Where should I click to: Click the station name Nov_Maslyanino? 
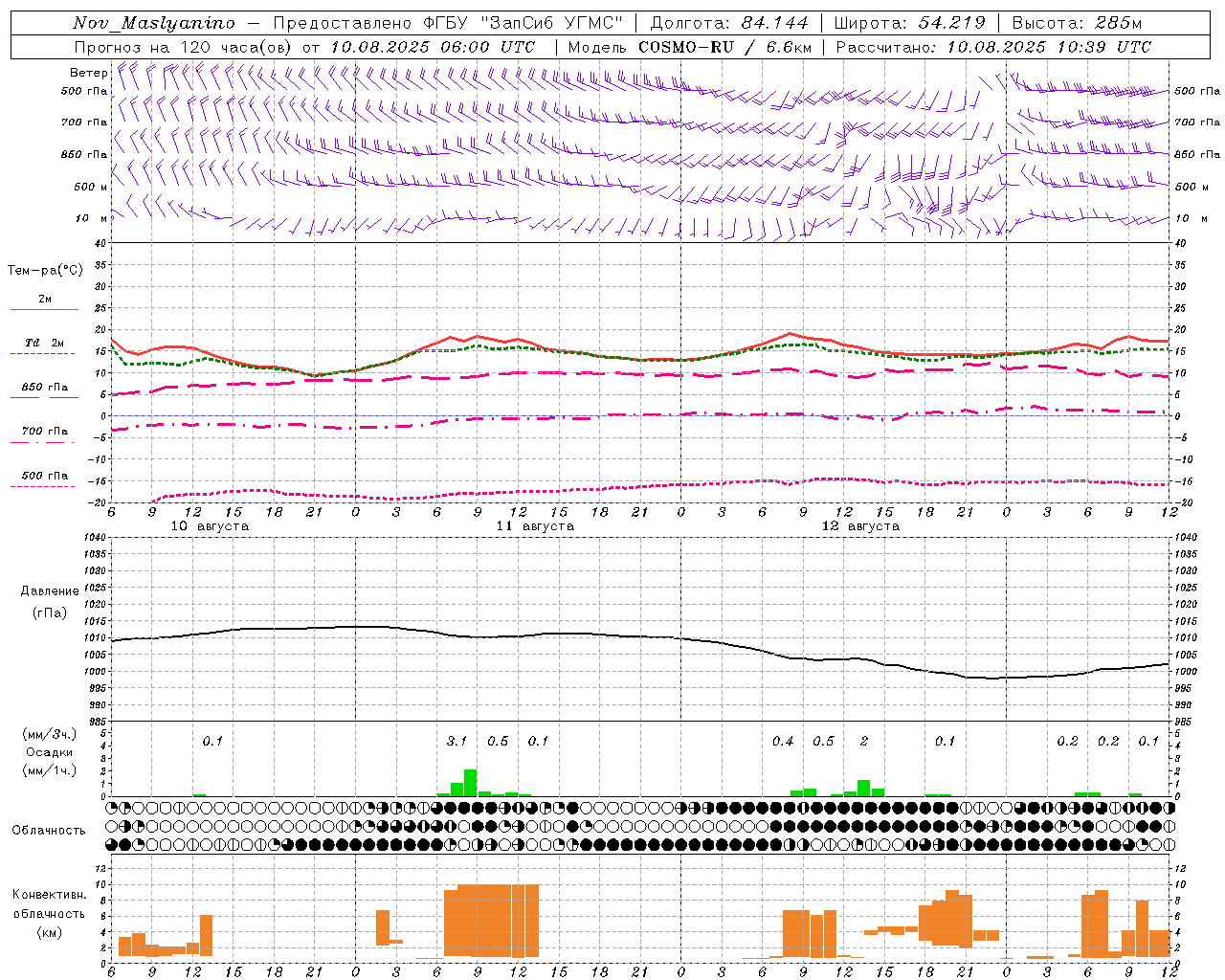point(154,23)
